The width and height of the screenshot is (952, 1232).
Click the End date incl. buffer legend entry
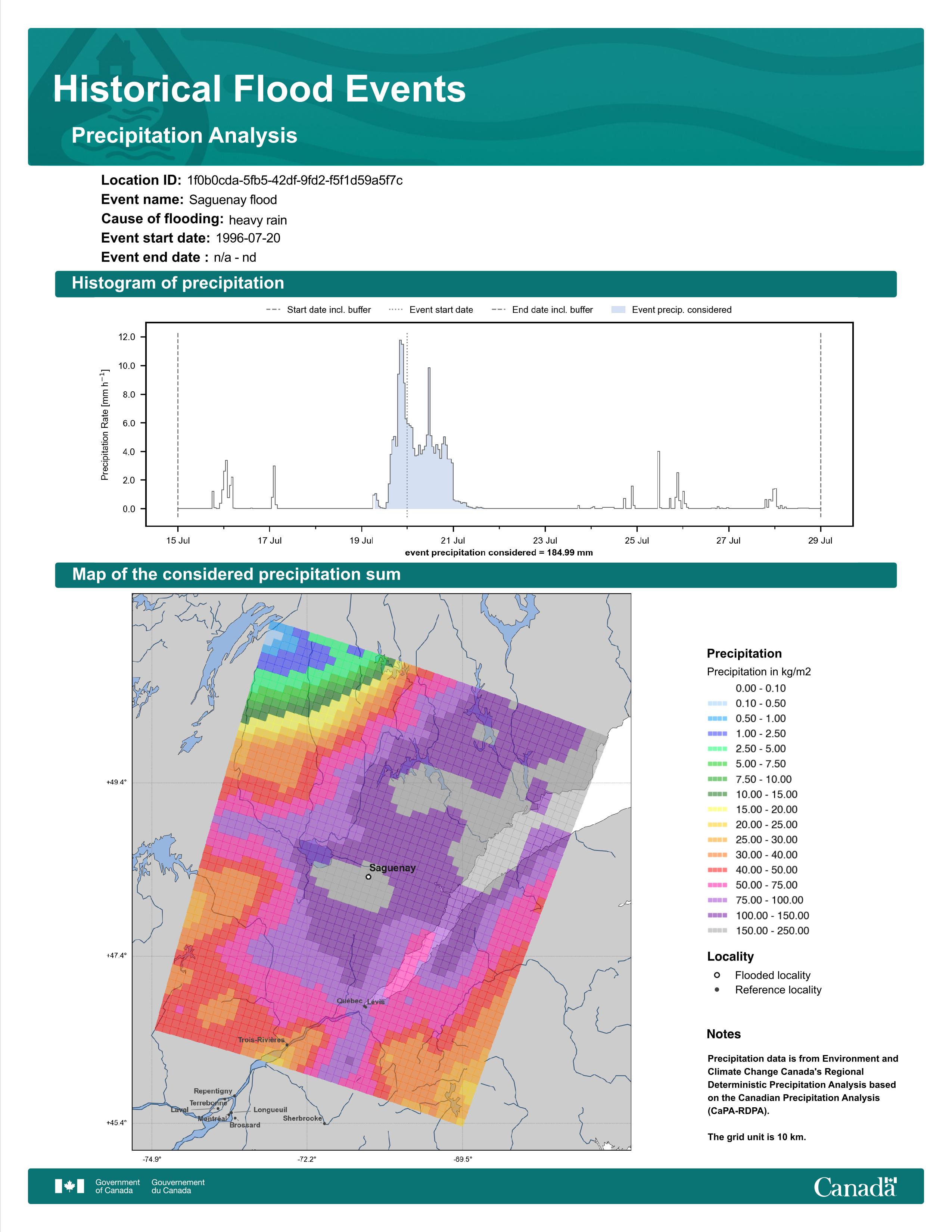coord(542,310)
